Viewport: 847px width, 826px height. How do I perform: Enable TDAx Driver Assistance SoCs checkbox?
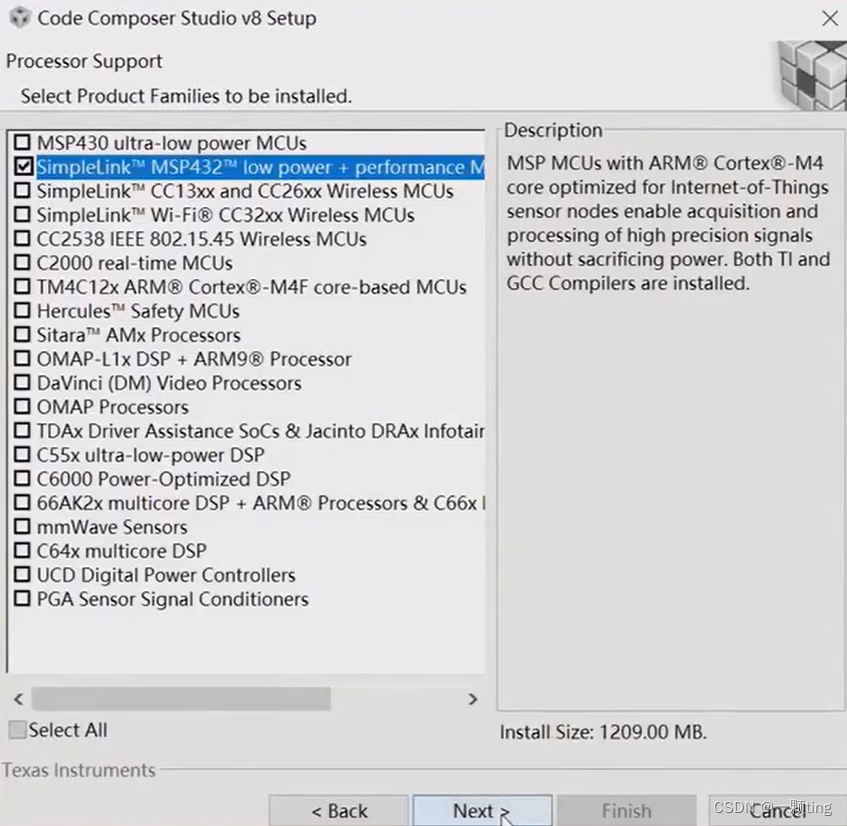coord(22,431)
